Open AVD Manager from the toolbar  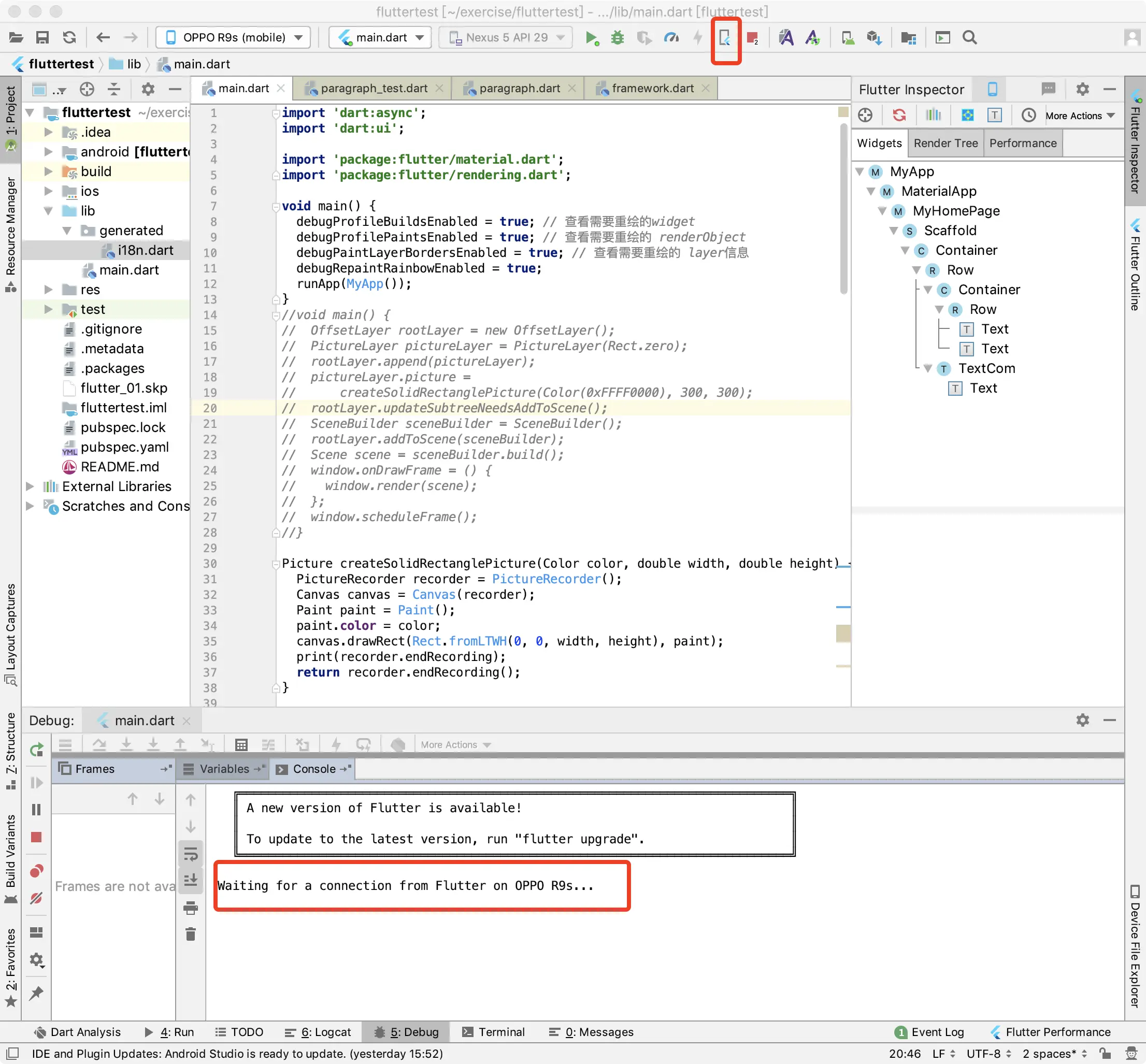pyautogui.click(x=848, y=38)
